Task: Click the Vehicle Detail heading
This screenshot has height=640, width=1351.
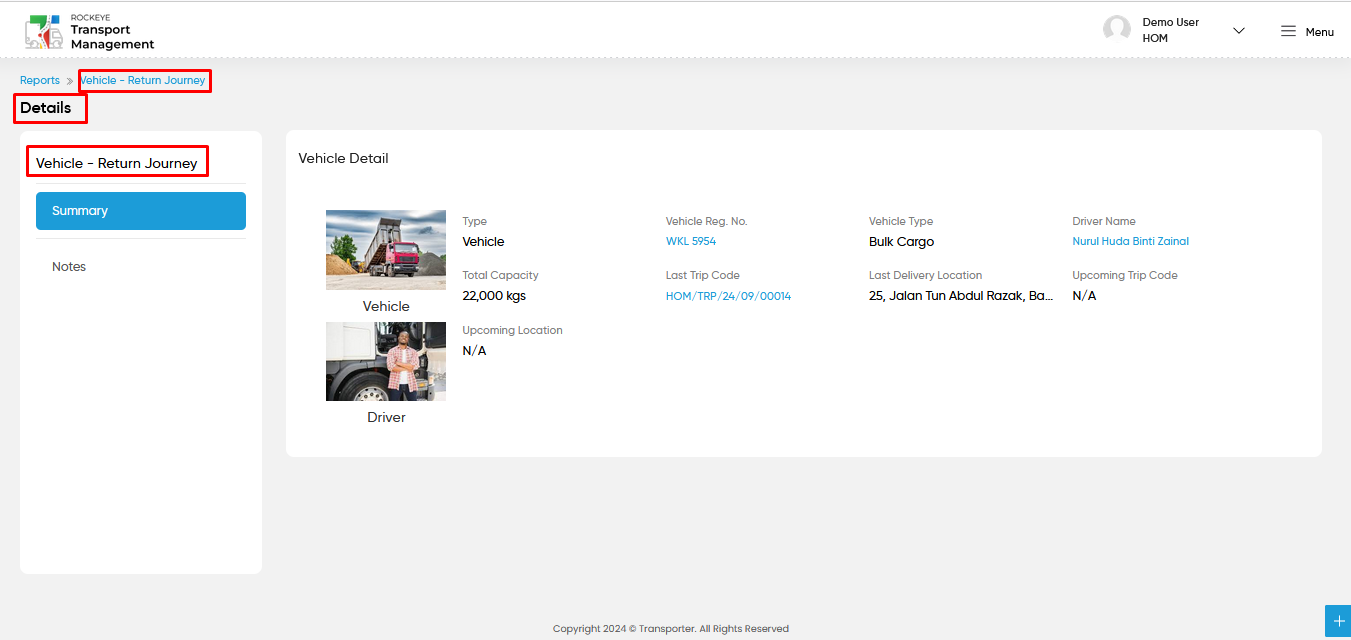Action: (x=344, y=158)
